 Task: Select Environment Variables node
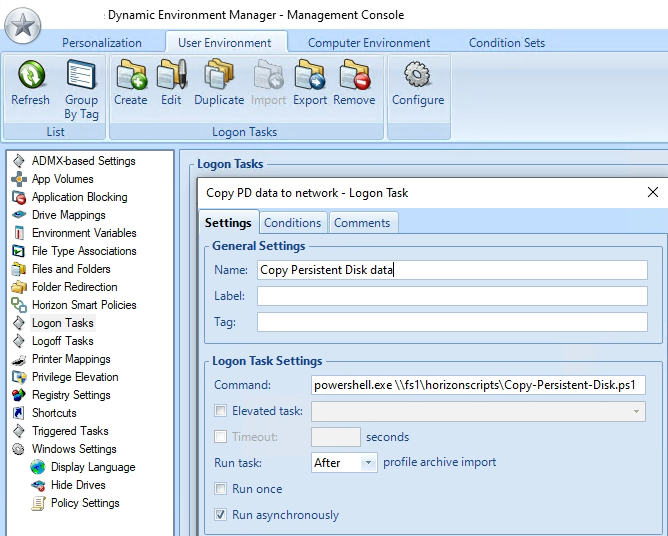coord(84,233)
